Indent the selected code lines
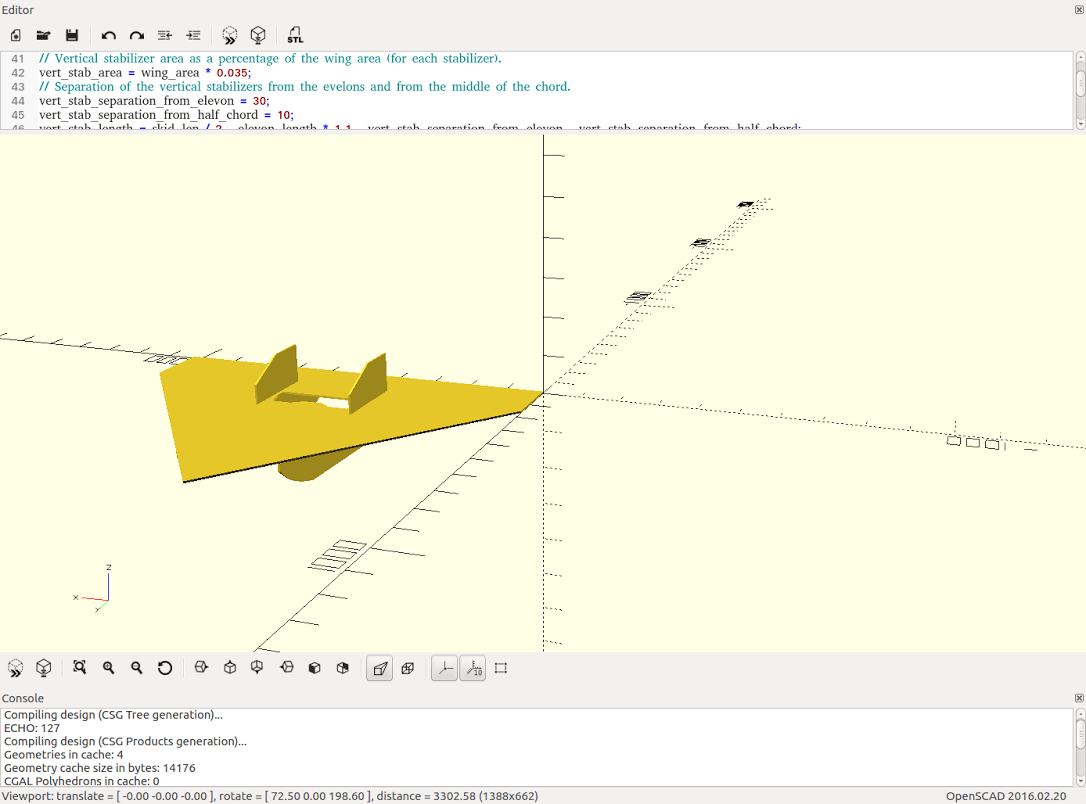Image resolution: width=1086 pixels, height=804 pixels. [194, 35]
